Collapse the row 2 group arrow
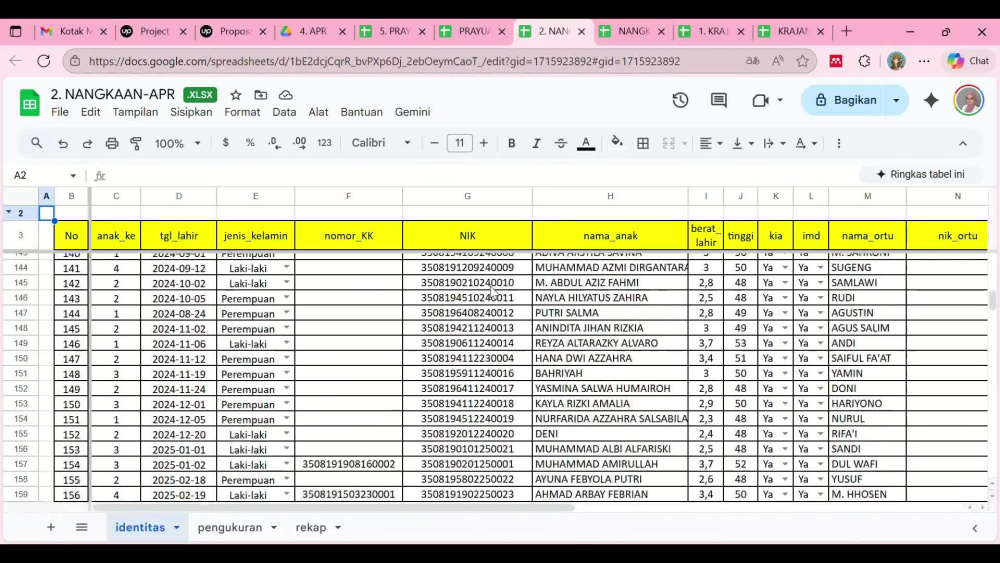The height and width of the screenshot is (563, 1000). click(9, 212)
